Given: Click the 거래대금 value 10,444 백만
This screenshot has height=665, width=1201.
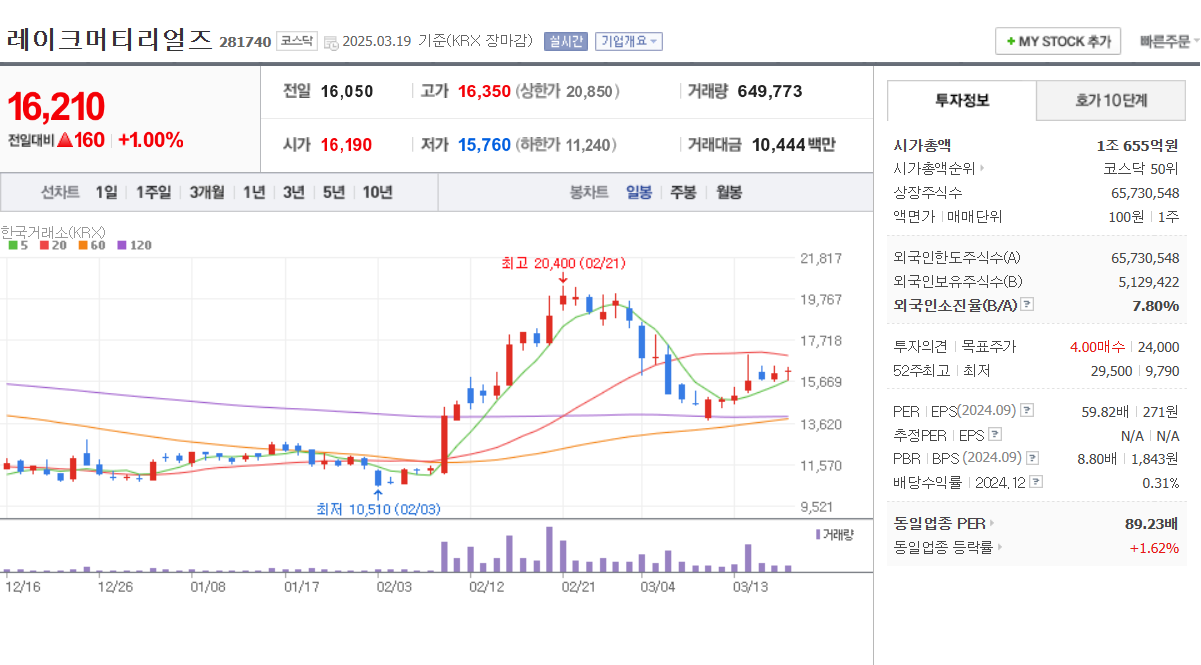Looking at the screenshot, I should (x=793, y=145).
